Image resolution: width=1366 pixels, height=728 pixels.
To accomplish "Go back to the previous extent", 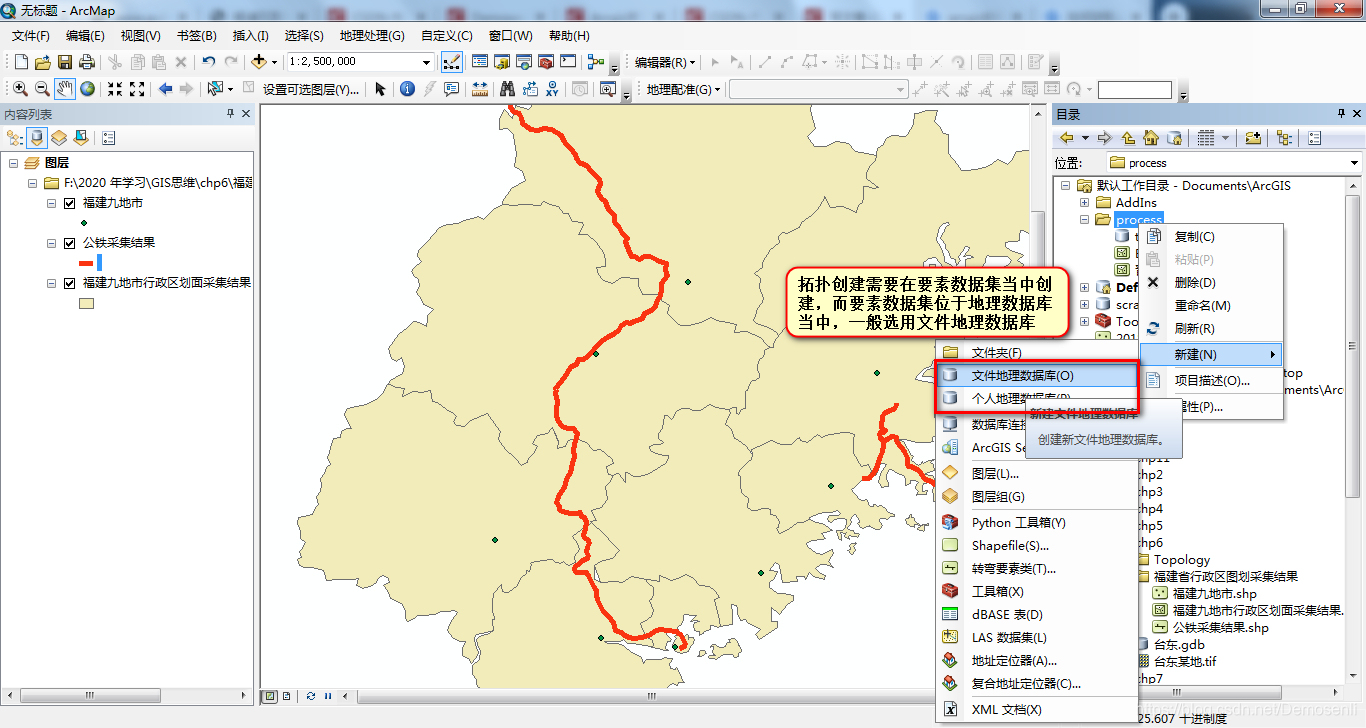I will point(165,89).
